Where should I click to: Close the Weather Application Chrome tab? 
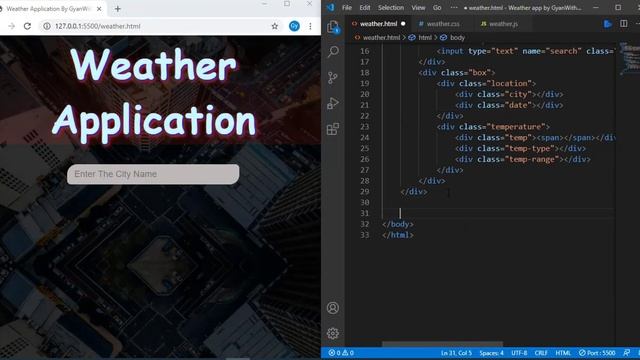[99, 9]
